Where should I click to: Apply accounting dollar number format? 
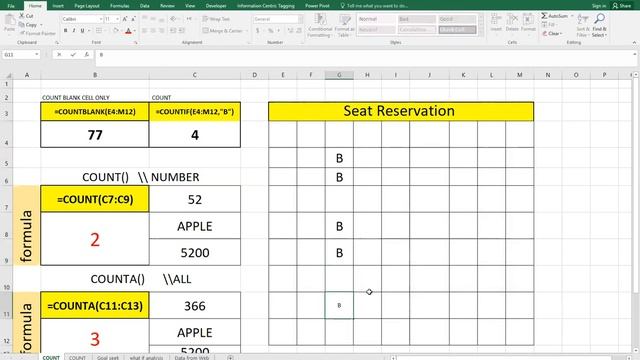(258, 31)
